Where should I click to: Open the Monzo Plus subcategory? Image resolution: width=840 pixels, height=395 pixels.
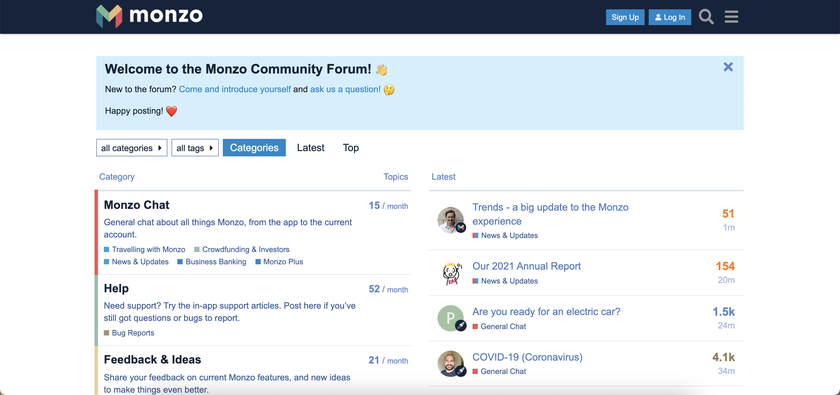(279, 262)
